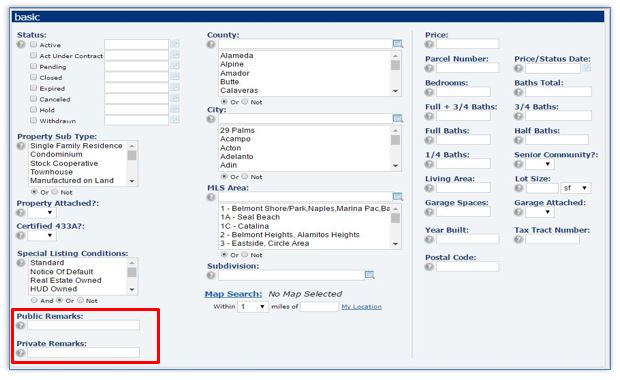Image resolution: width=620 pixels, height=380 pixels.
Task: Click into the Public Remarks field
Action: [x=83, y=325]
